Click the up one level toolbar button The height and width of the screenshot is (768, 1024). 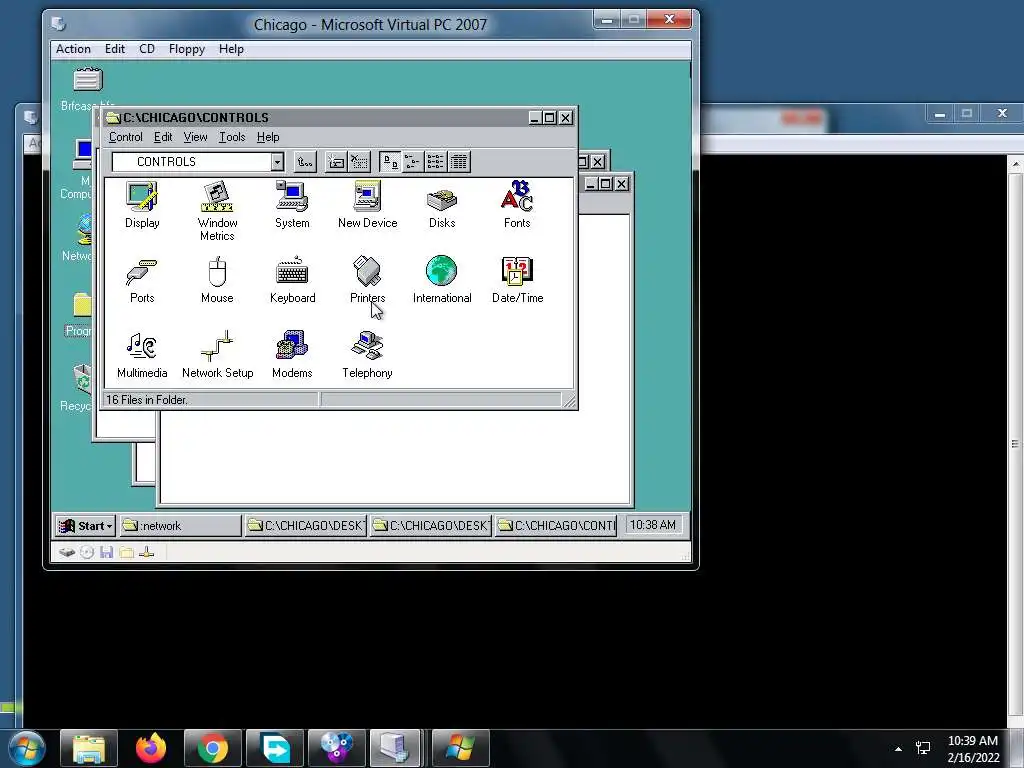304,162
